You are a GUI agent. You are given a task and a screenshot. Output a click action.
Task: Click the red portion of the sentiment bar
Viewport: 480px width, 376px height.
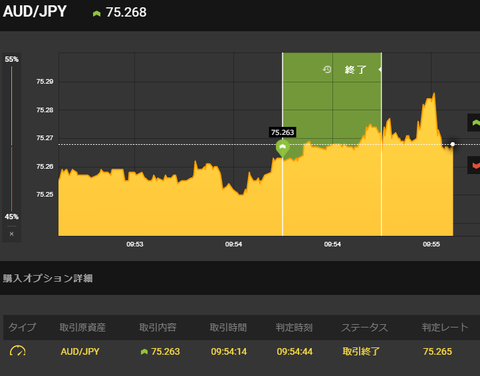(x=12, y=179)
